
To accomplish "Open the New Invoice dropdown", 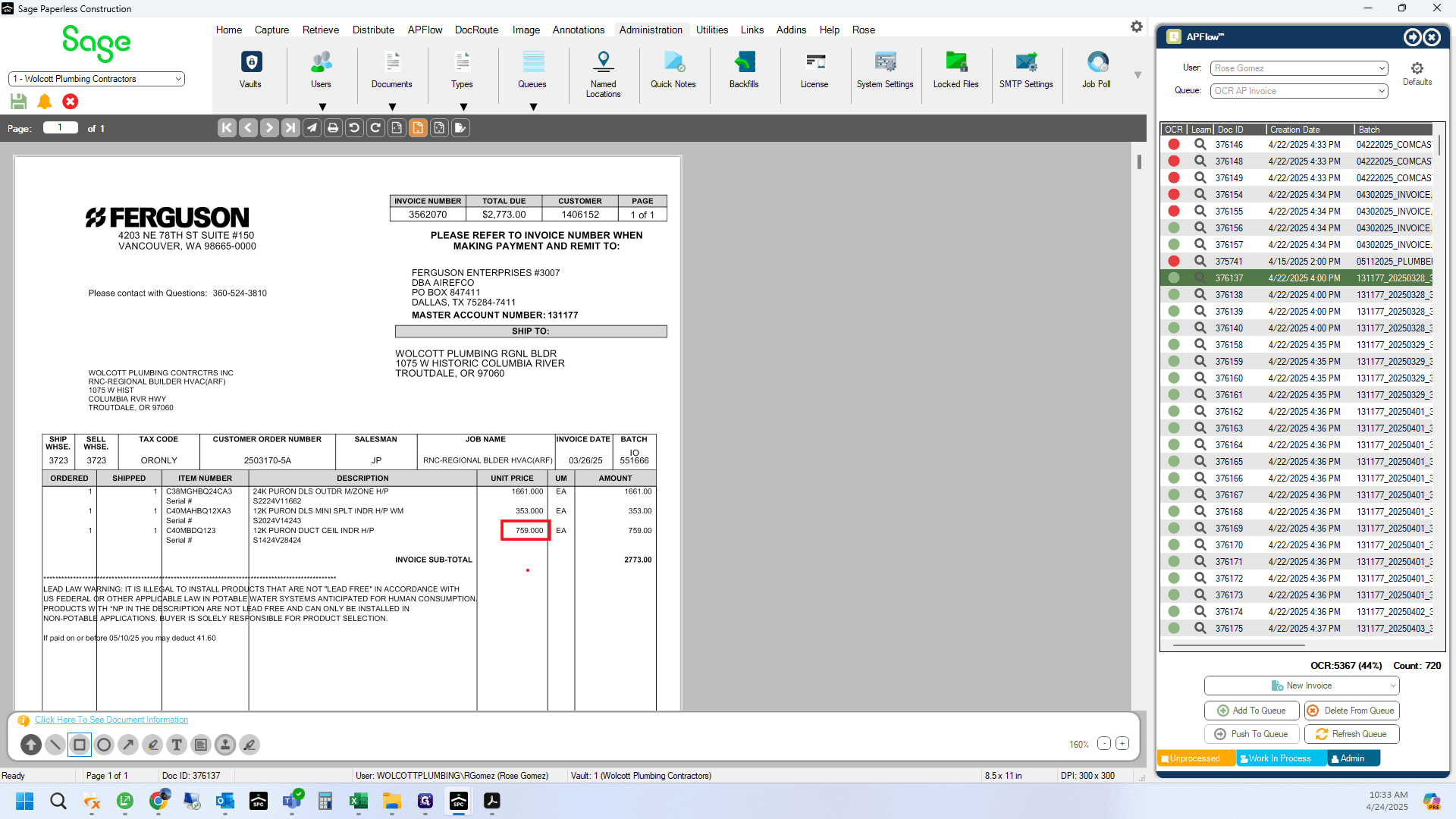I will (x=1301, y=686).
